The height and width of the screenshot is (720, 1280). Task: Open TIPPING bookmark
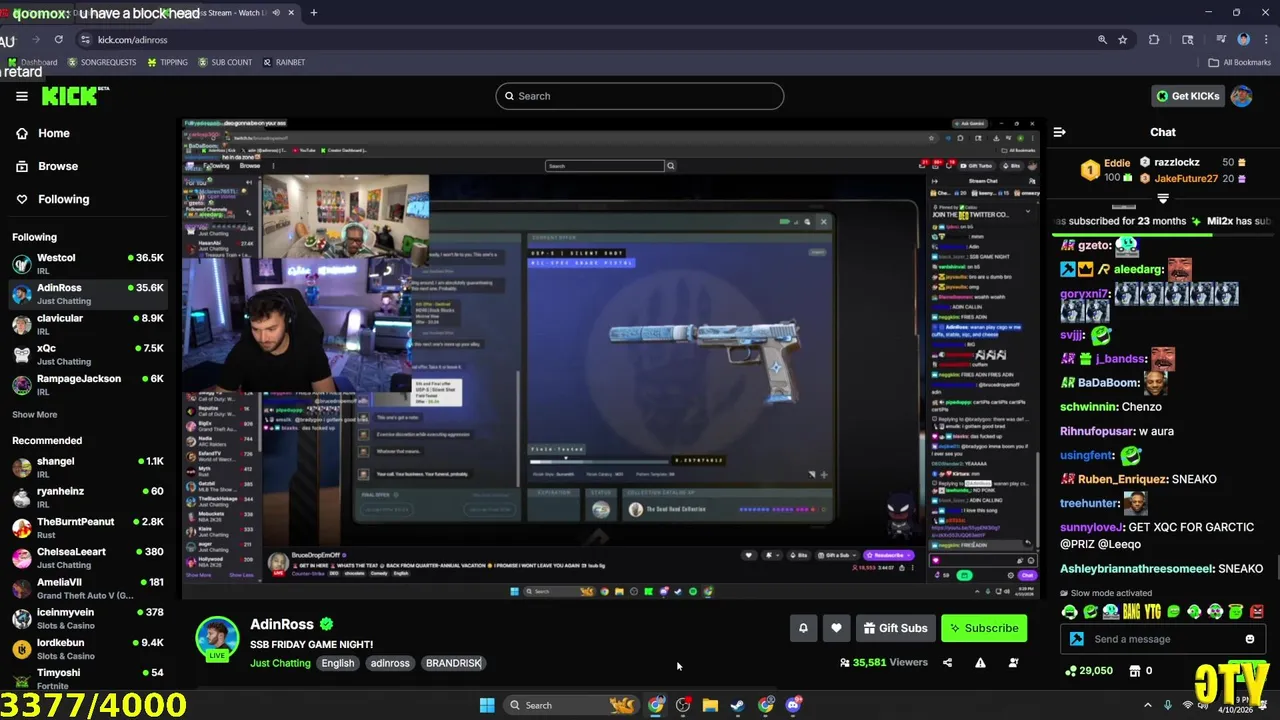[x=167, y=62]
